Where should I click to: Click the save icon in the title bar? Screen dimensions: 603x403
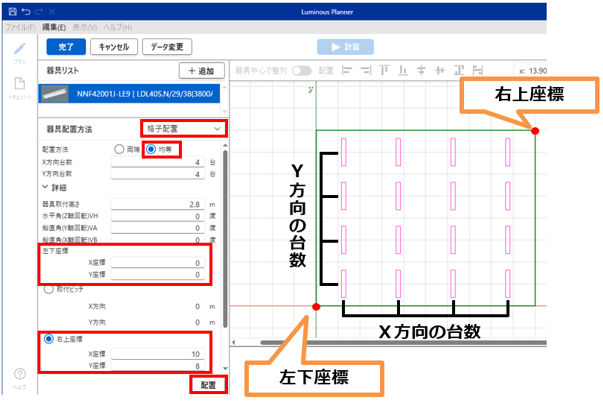[x=11, y=10]
